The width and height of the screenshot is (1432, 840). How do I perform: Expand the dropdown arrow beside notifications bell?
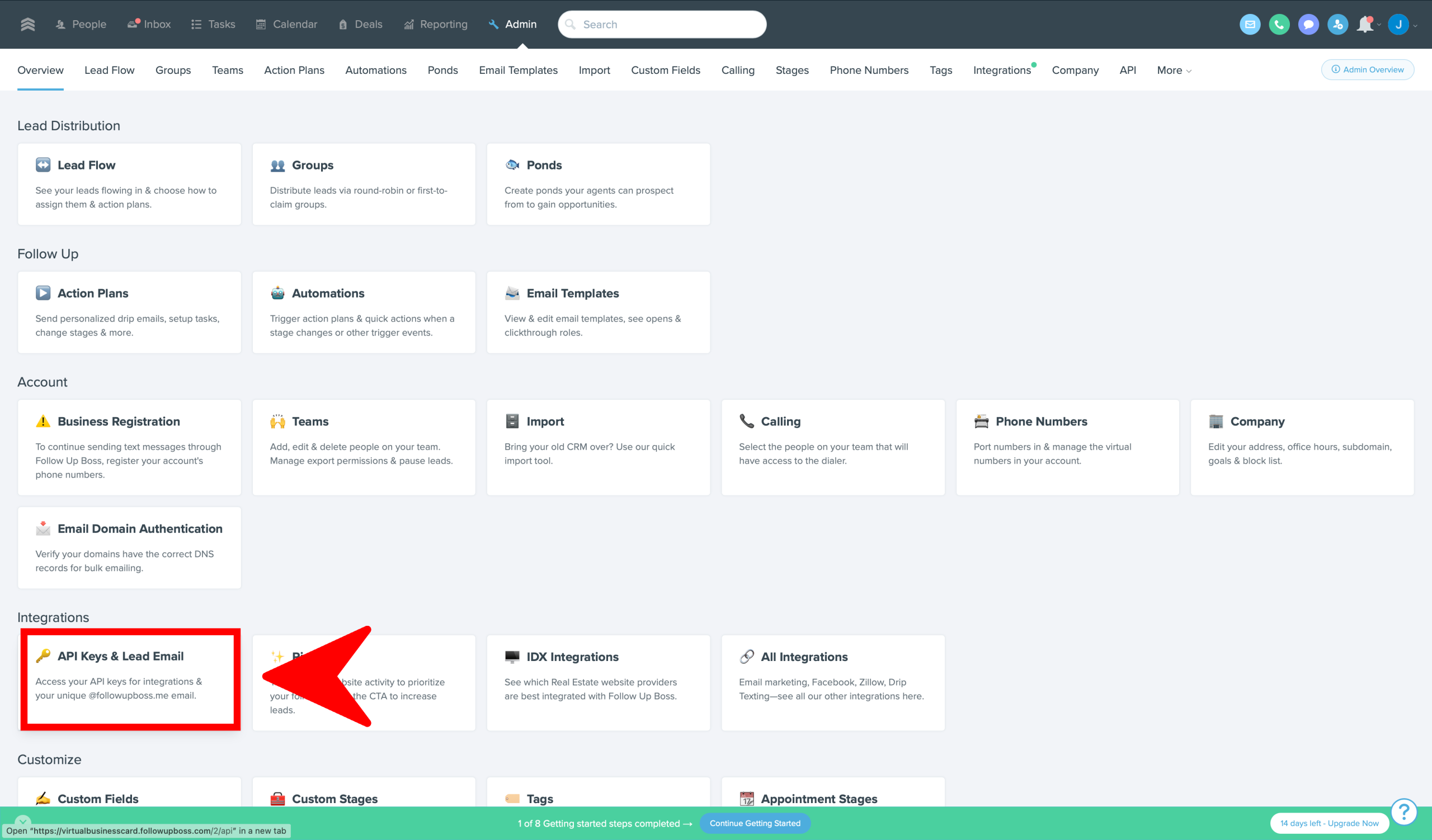pos(1379,25)
